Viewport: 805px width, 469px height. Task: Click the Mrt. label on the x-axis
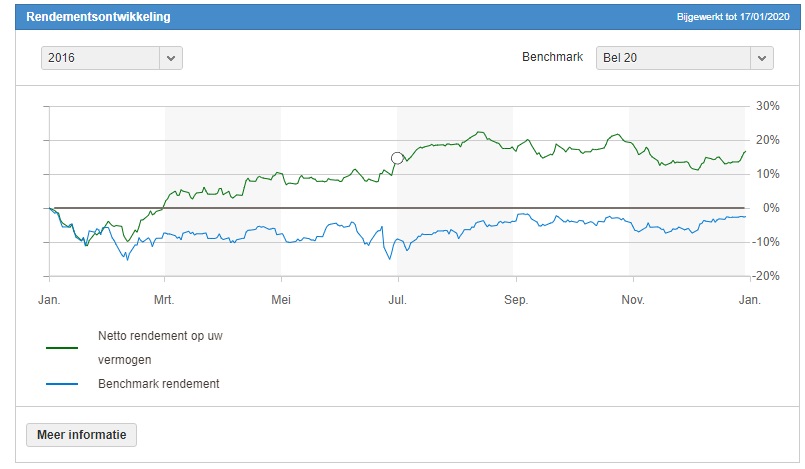(x=165, y=299)
